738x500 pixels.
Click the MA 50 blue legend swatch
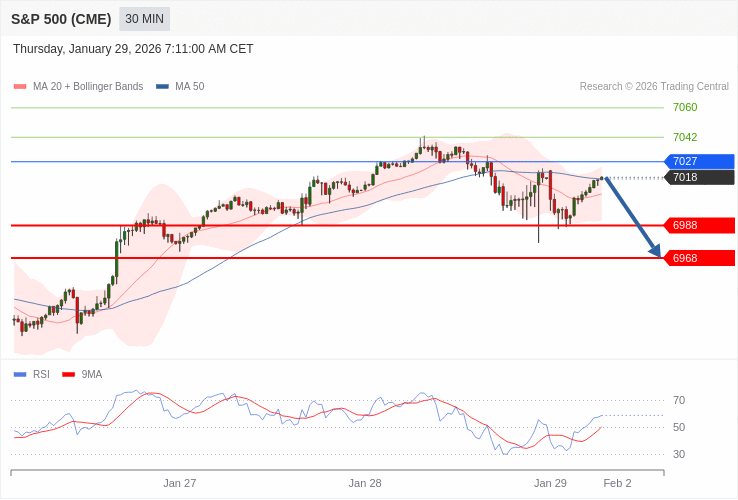coord(162,87)
